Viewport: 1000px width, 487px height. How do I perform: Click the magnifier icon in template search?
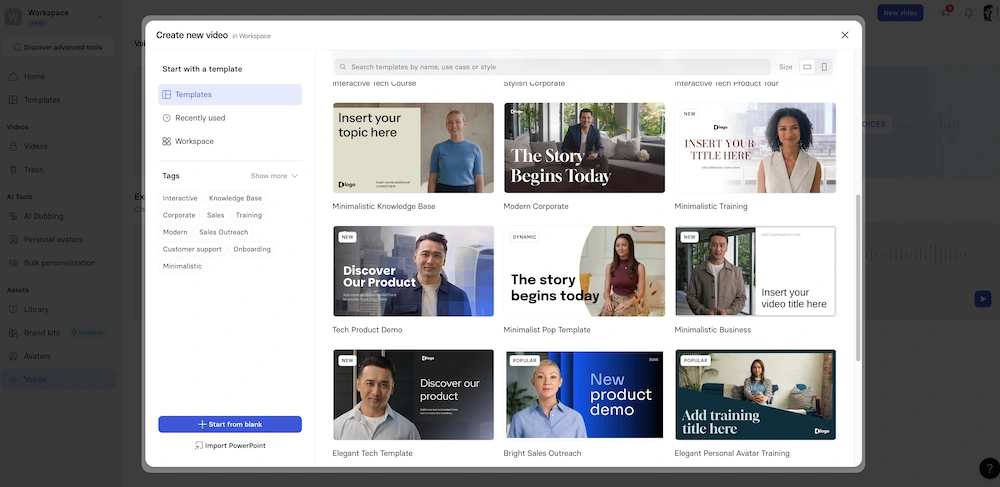point(343,67)
